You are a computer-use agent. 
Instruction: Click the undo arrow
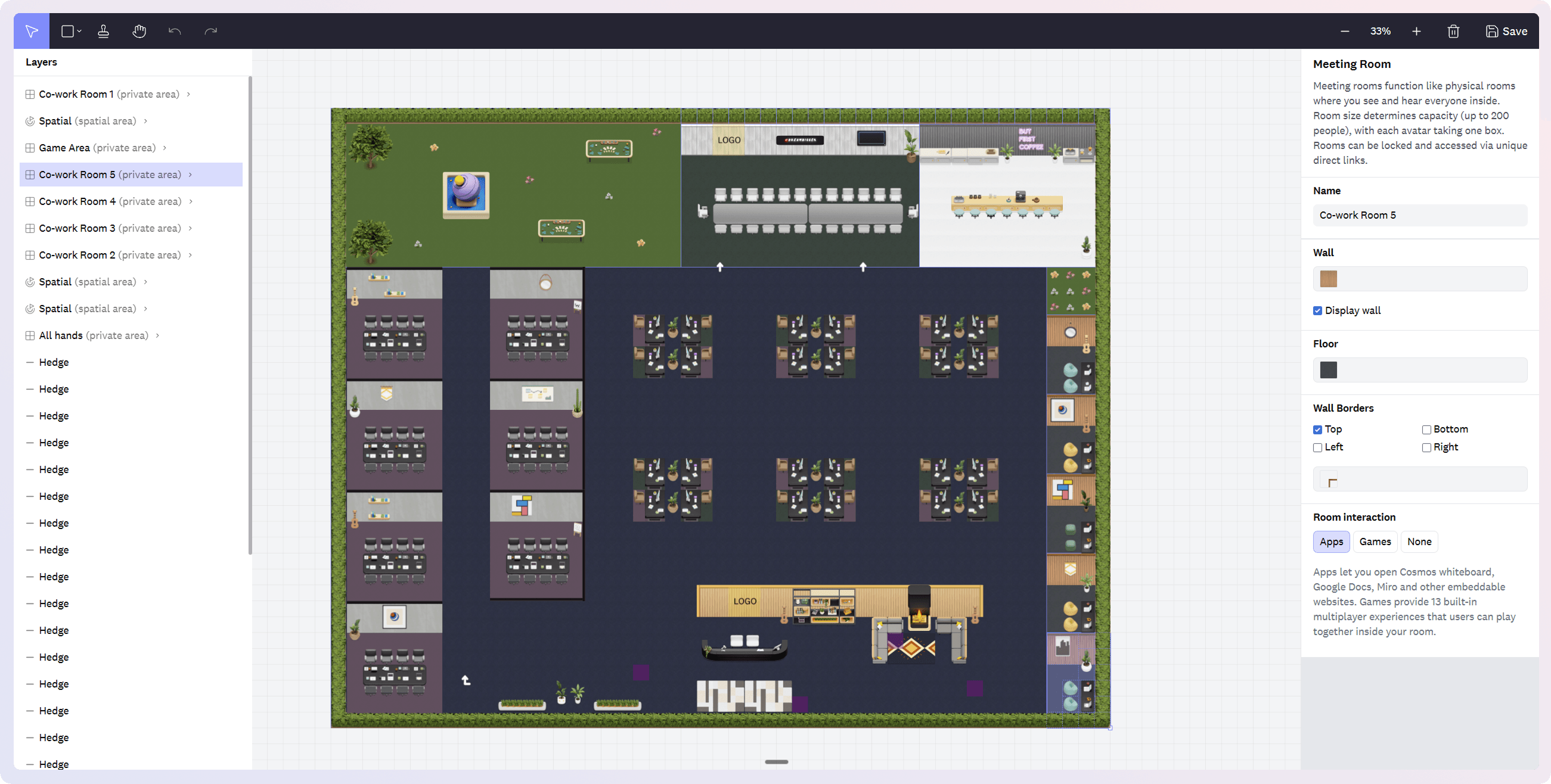pos(175,32)
